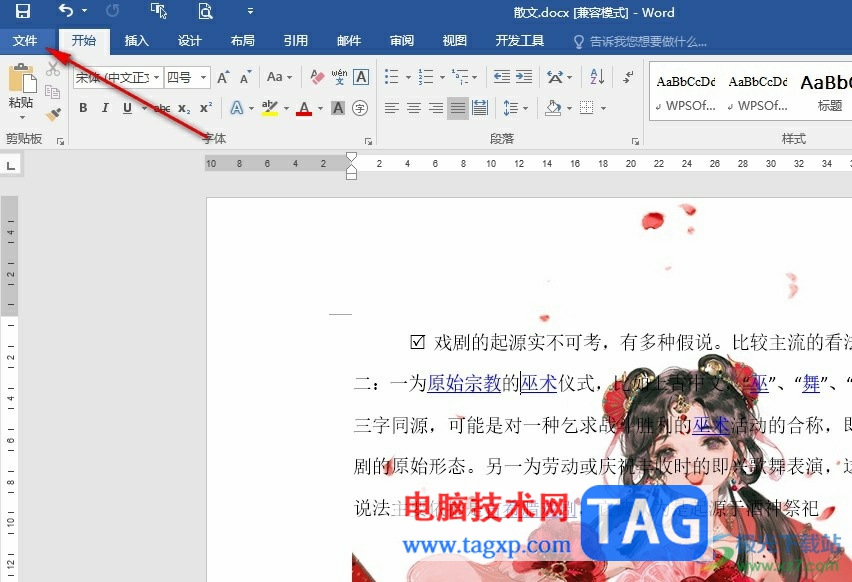The image size is (852, 582).
Task: Insert an enclosed character (字)
Action: (360, 108)
